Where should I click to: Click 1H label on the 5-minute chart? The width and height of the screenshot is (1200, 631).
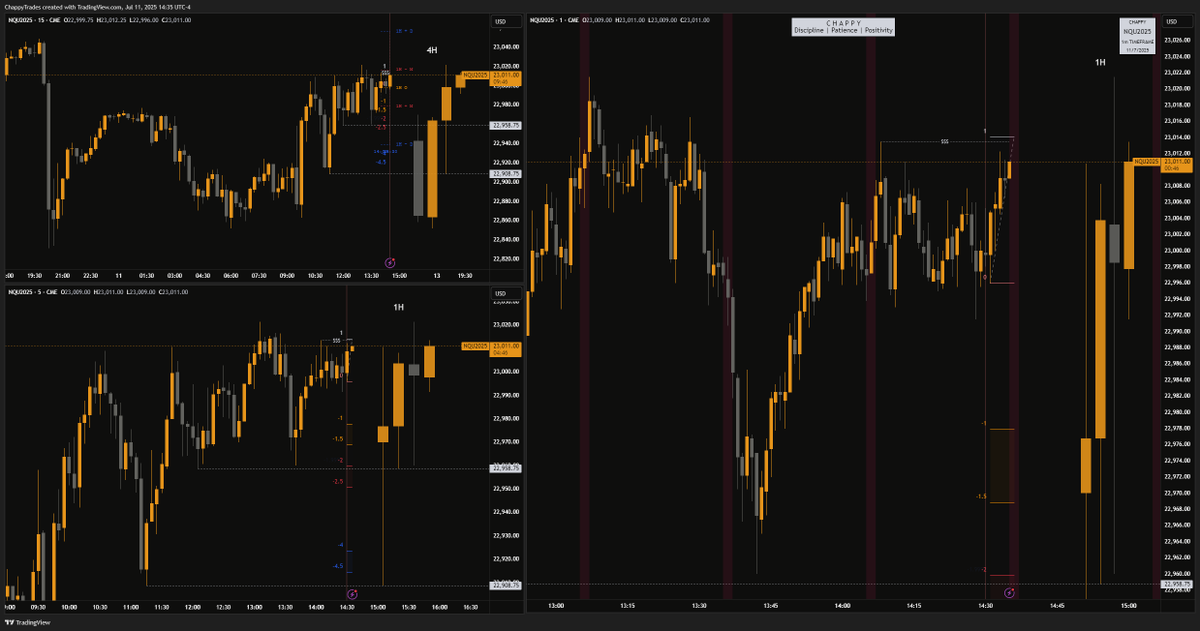tap(398, 307)
